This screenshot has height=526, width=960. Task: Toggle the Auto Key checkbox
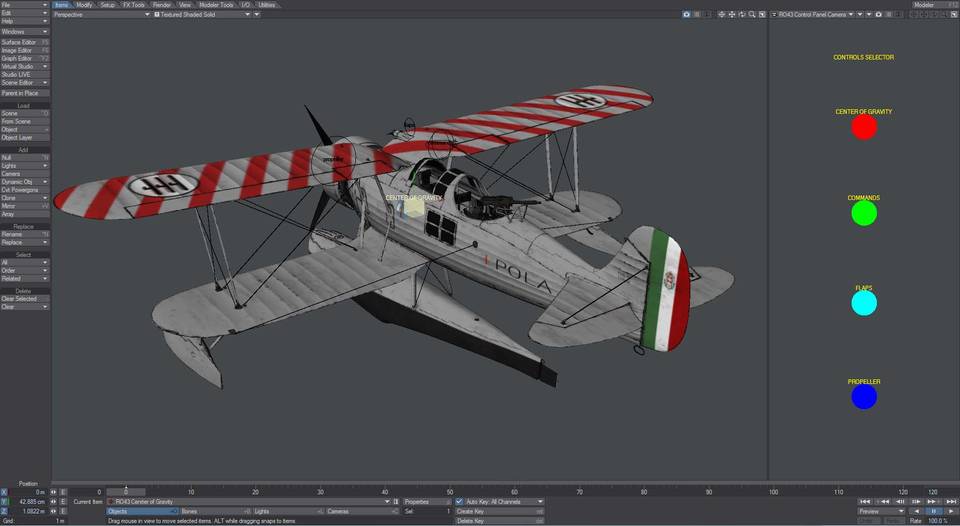click(459, 502)
